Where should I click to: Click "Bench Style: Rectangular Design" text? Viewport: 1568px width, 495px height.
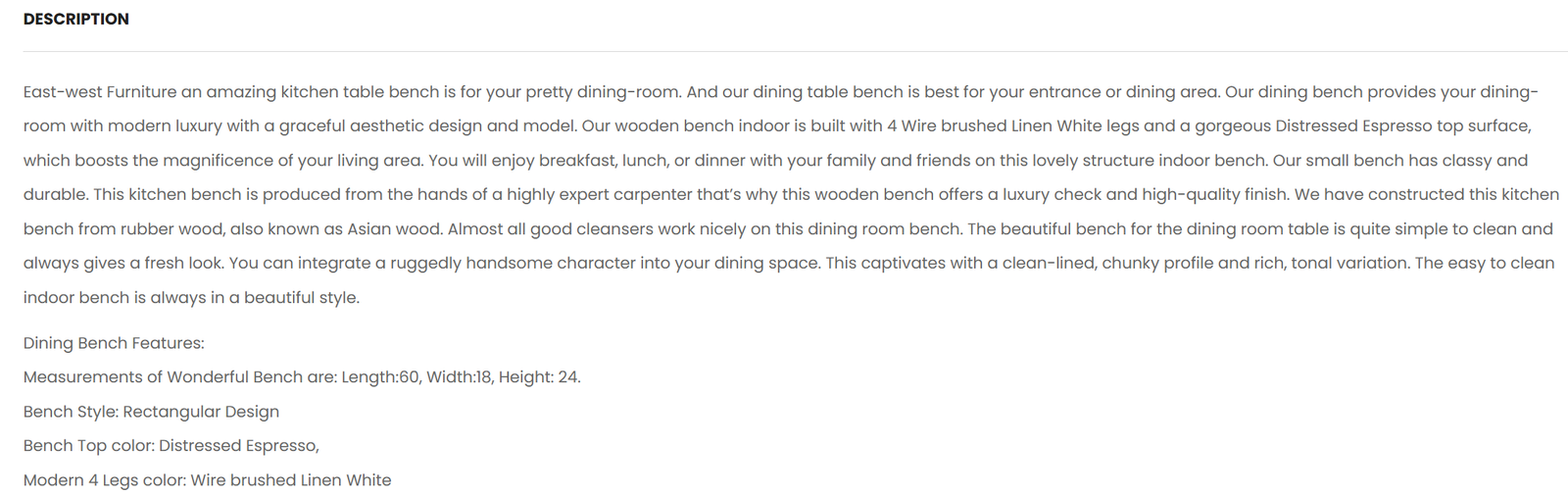(x=151, y=412)
